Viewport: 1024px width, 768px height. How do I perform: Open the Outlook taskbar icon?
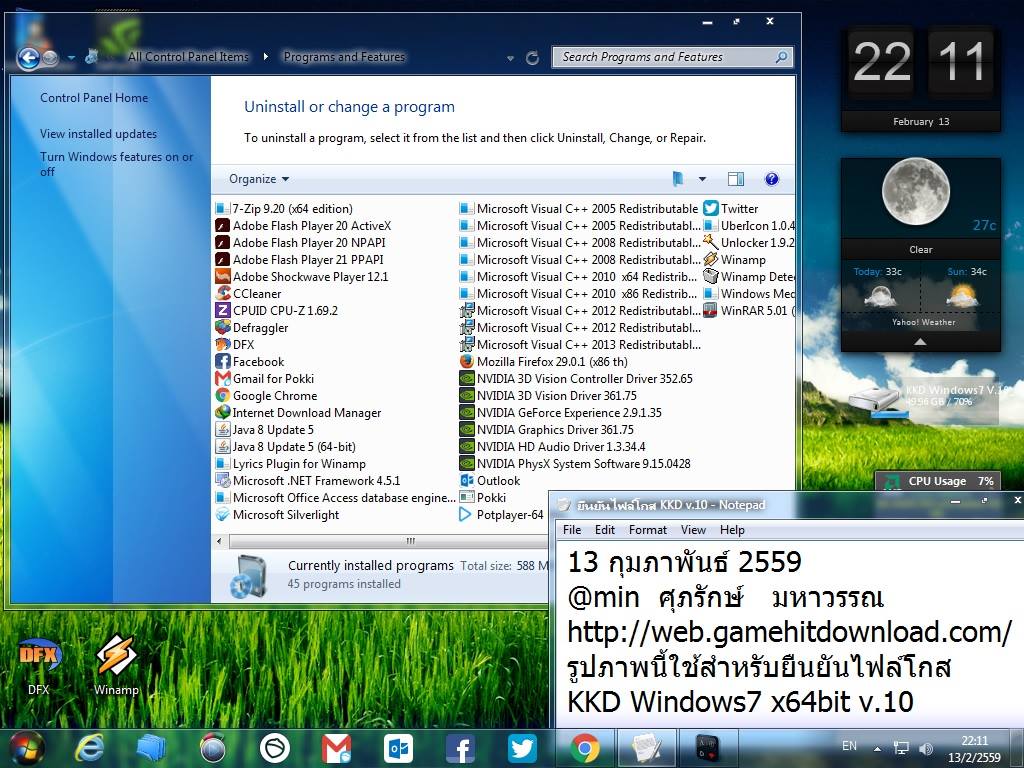click(398, 748)
